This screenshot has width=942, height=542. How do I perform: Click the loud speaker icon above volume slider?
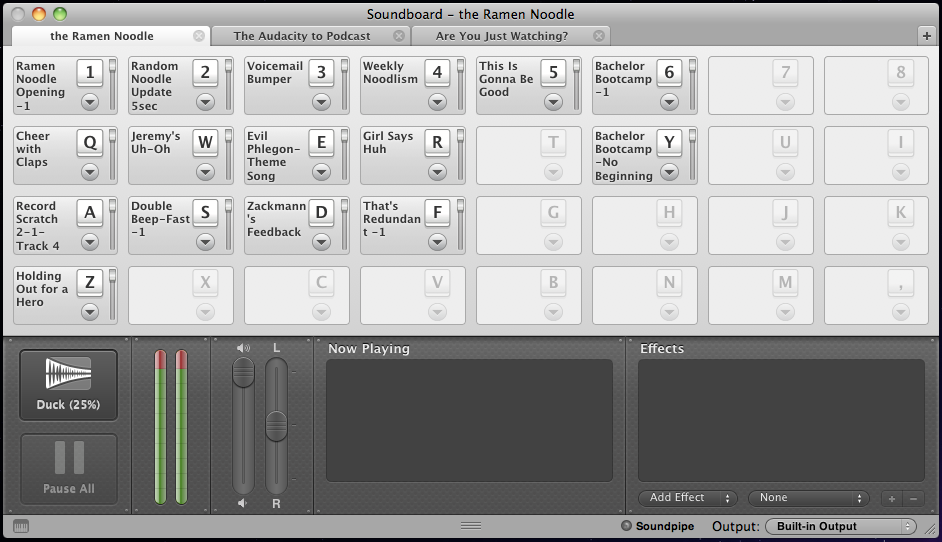(x=243, y=348)
